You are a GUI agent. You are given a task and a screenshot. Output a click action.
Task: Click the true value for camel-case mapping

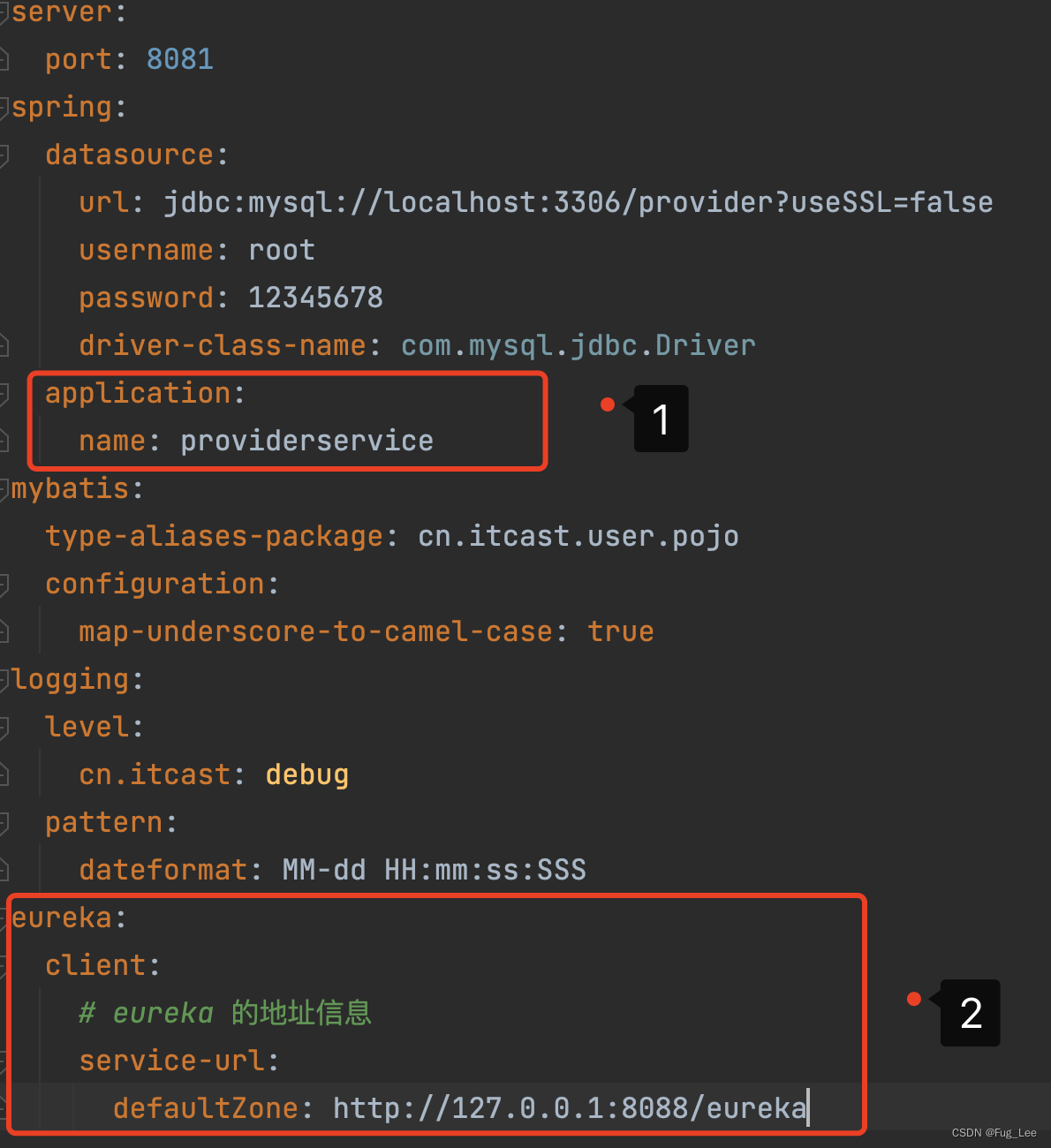pyautogui.click(x=620, y=631)
